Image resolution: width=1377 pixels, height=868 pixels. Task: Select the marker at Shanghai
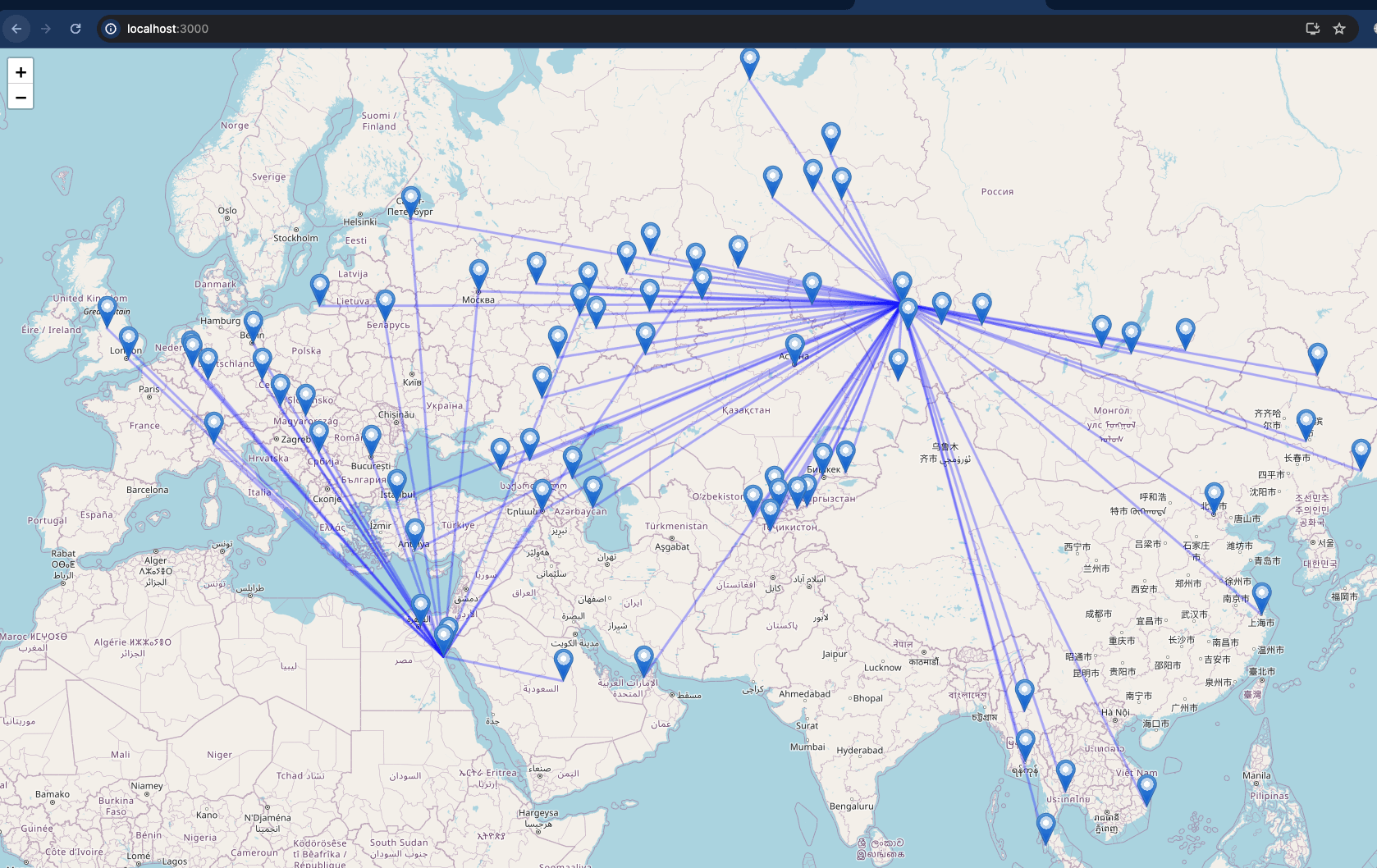pos(1261,597)
